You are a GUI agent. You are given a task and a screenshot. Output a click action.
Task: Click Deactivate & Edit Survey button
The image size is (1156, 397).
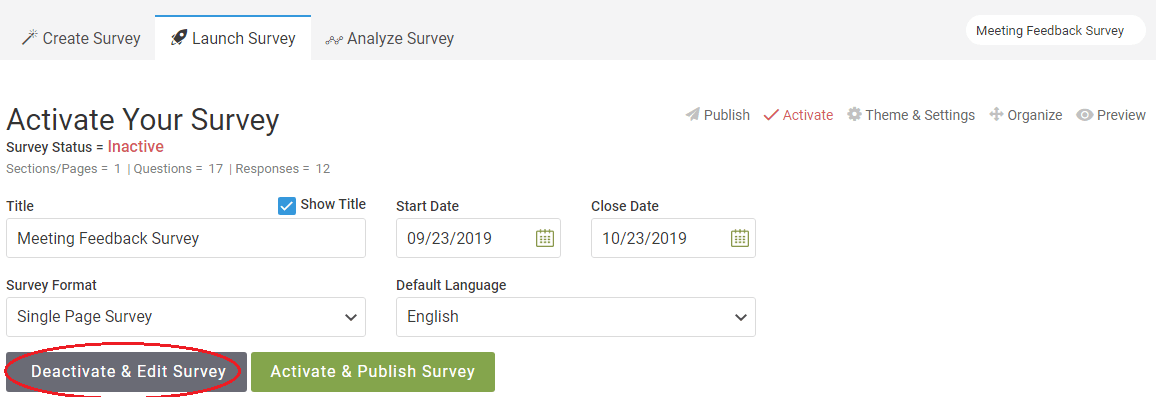click(x=127, y=372)
